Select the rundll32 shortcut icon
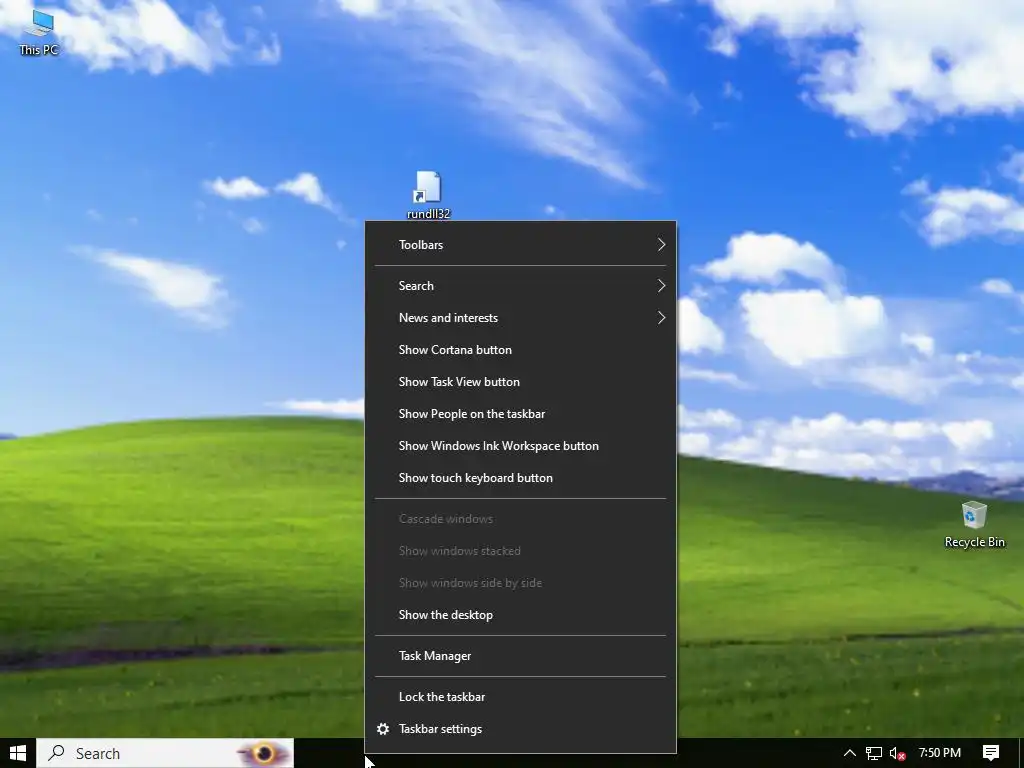Image resolution: width=1024 pixels, height=768 pixels. coord(428,195)
